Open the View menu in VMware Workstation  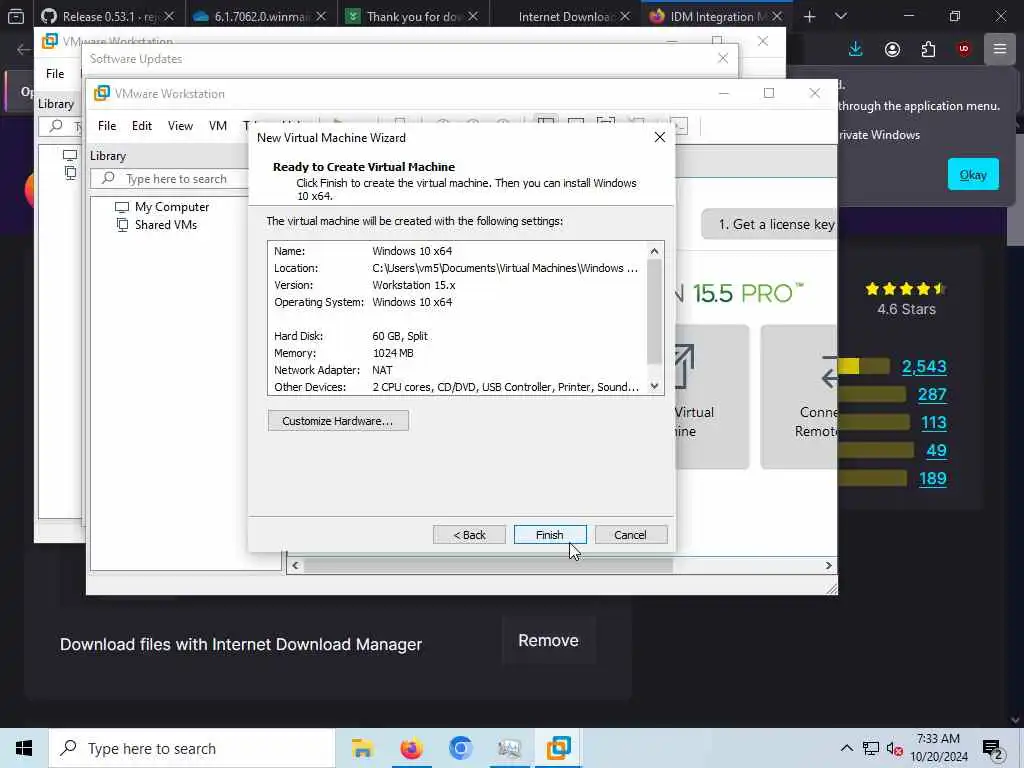(x=180, y=125)
